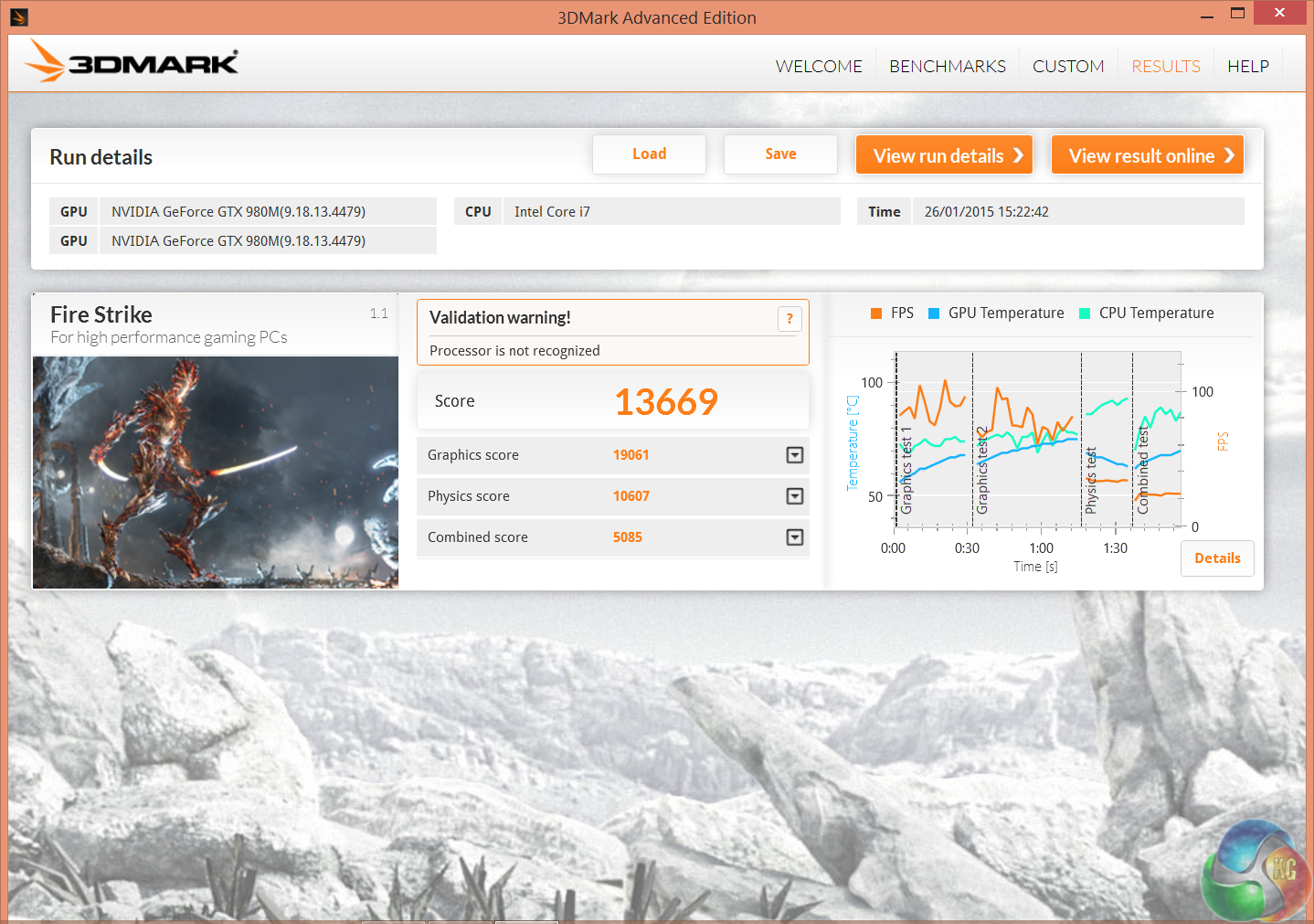Click the validation warning help question mark

click(789, 318)
